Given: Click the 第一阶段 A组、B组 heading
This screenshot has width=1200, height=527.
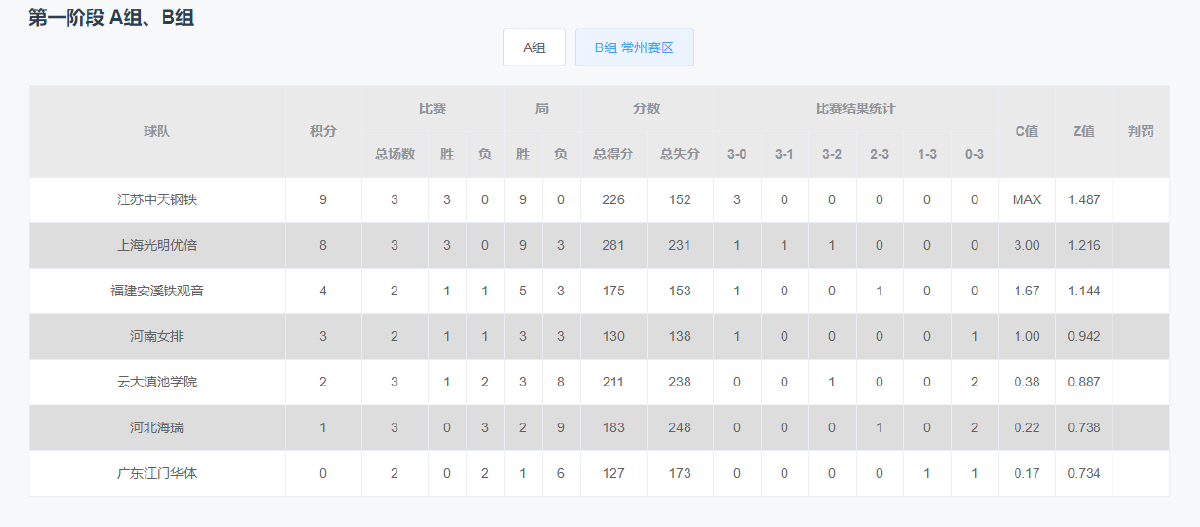Looking at the screenshot, I should (x=111, y=18).
